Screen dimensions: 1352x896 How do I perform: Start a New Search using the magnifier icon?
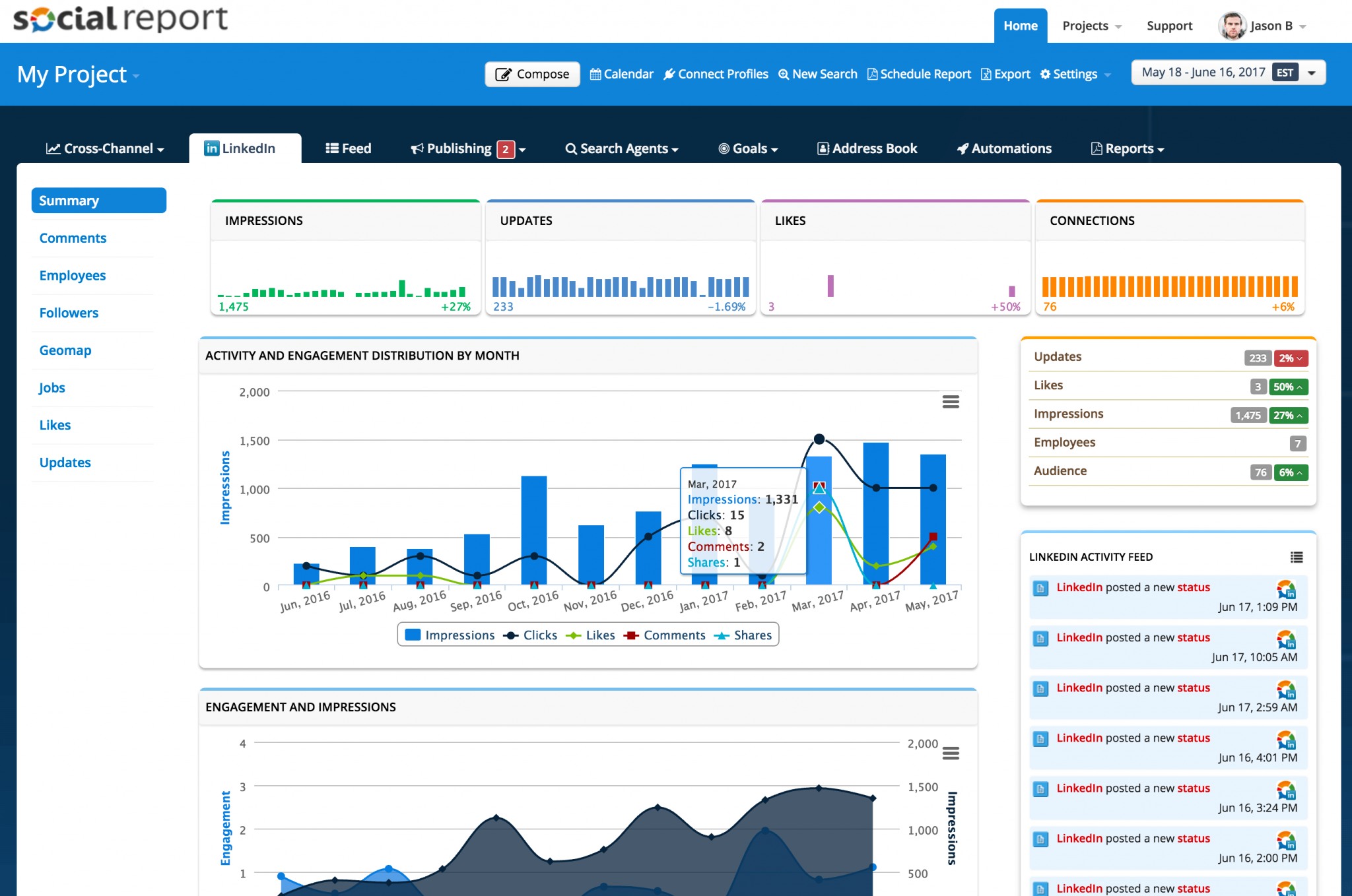pyautogui.click(x=785, y=74)
